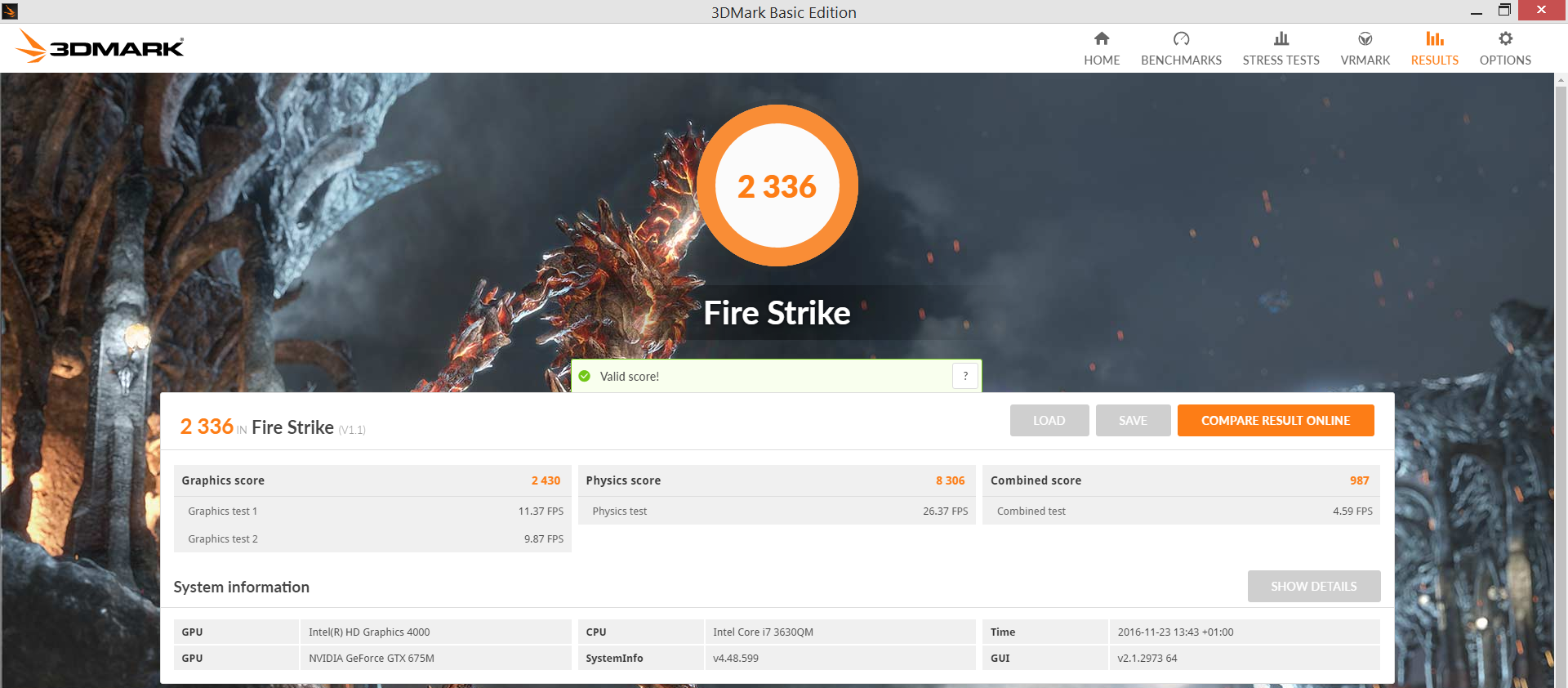Open the VRMARK tab label
The image size is (1568, 688).
coord(1365,60)
